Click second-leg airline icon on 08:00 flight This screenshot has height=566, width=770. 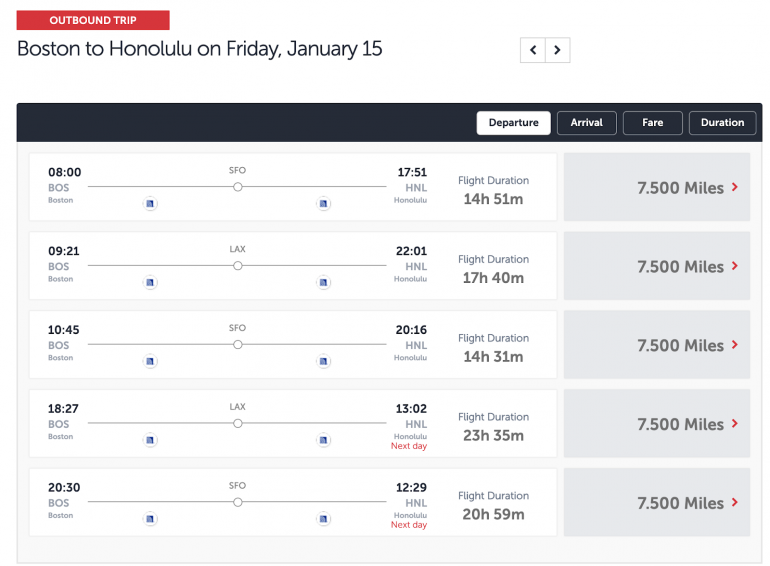[323, 204]
